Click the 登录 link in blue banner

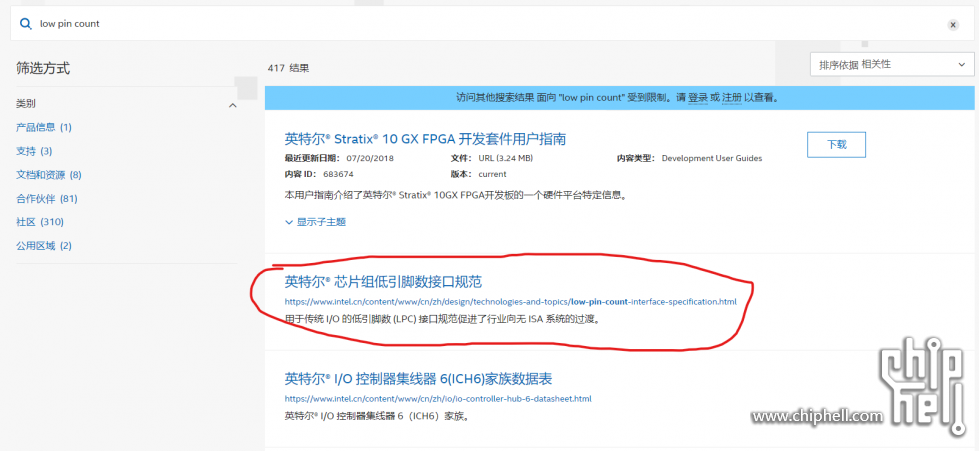(697, 98)
